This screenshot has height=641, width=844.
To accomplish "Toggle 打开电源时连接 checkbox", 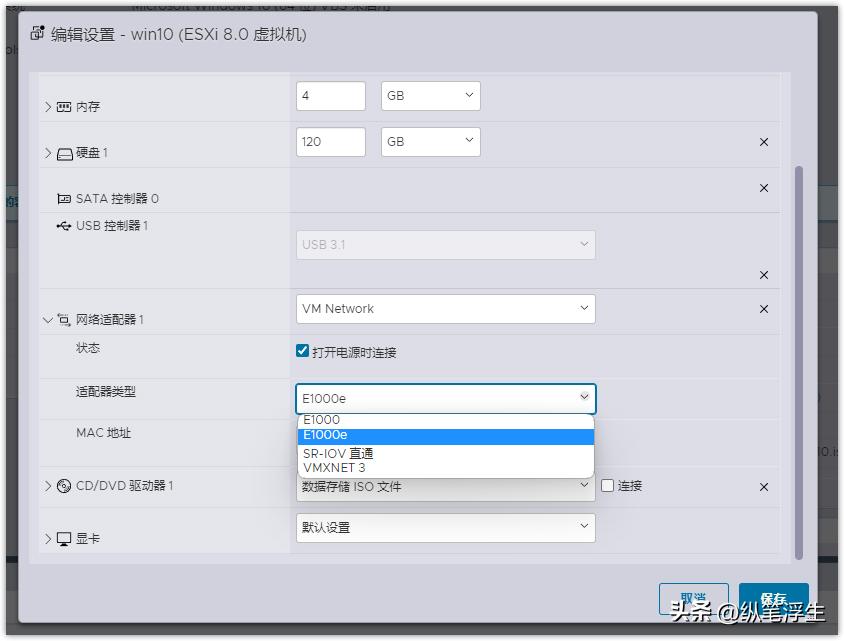I will click(303, 351).
